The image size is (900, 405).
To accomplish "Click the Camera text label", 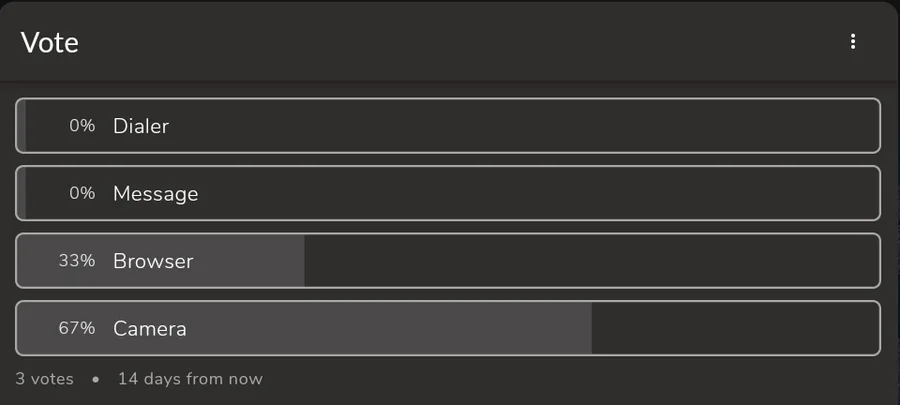I will [150, 328].
